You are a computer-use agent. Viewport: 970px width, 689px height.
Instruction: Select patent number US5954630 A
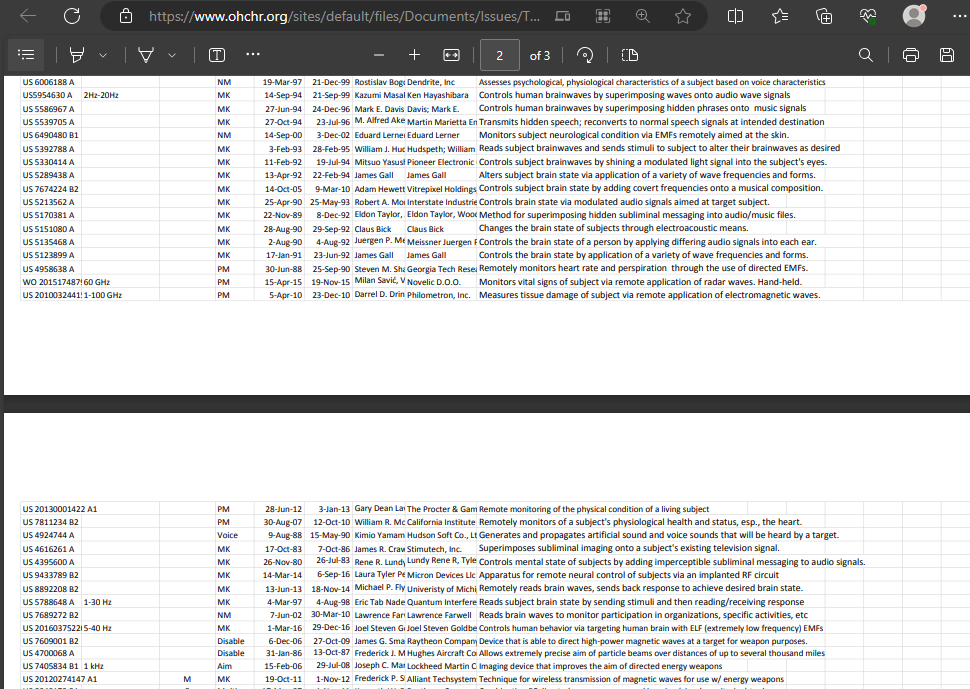tap(48, 95)
